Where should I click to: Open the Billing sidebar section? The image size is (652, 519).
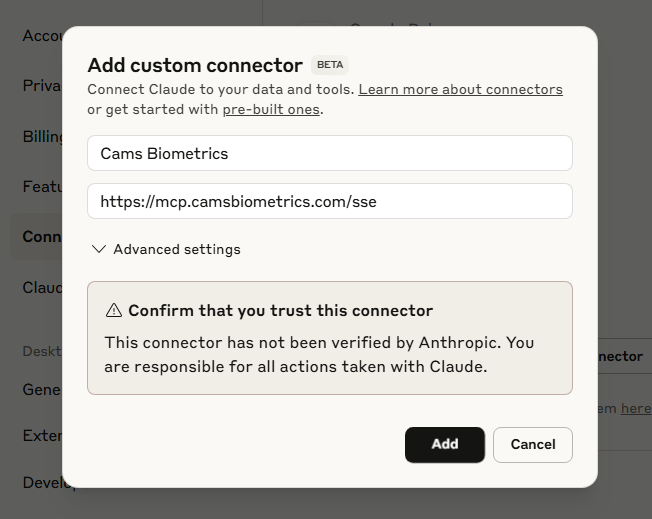tap(42, 136)
